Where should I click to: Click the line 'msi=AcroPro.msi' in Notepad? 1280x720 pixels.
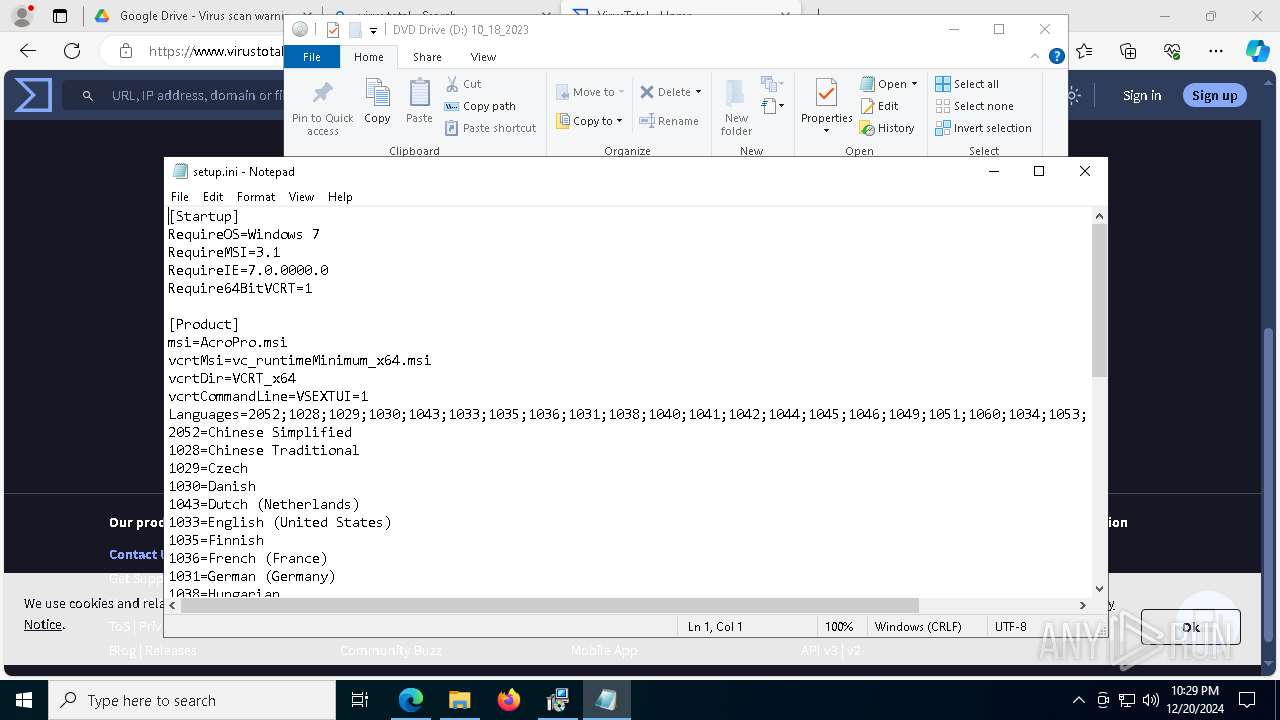click(x=228, y=342)
